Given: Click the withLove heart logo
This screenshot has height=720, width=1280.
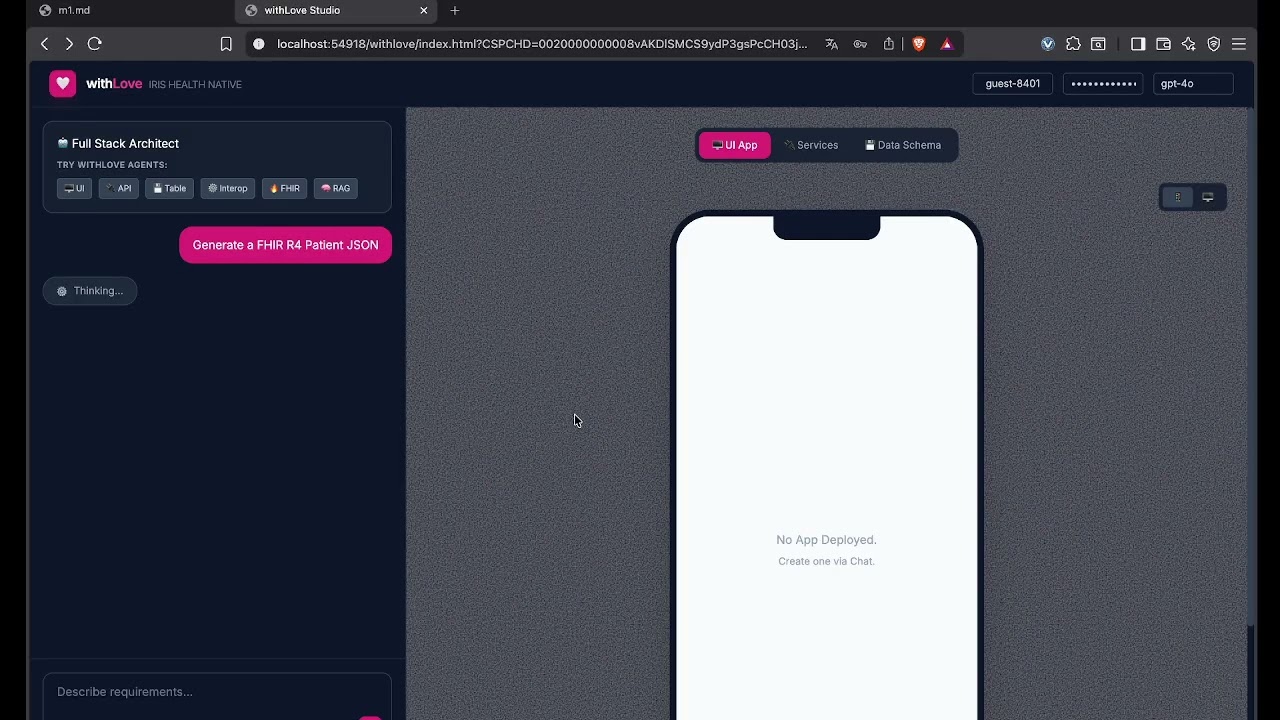Looking at the screenshot, I should tap(62, 84).
